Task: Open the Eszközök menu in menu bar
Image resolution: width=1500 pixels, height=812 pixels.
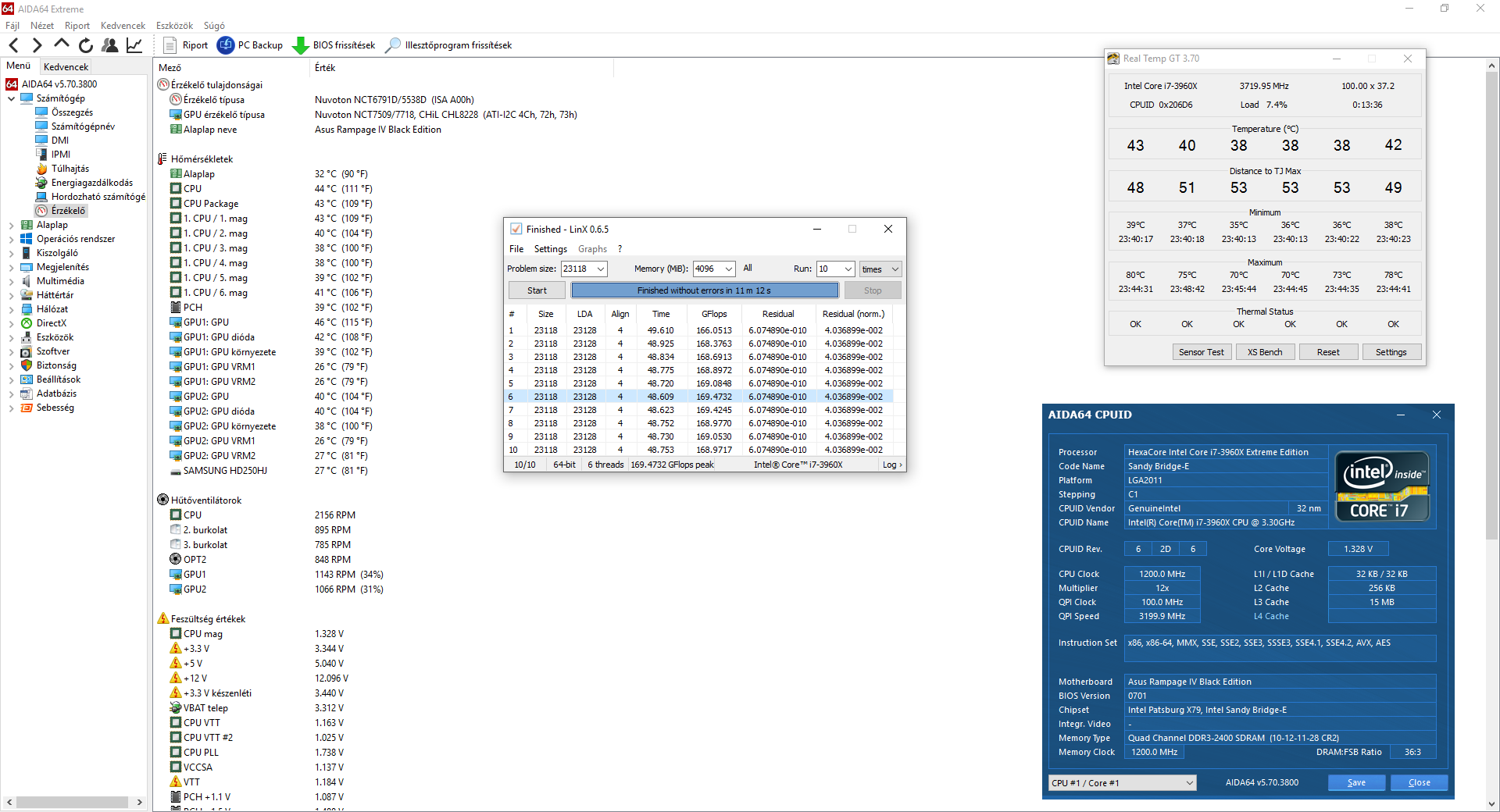Action: click(x=175, y=26)
